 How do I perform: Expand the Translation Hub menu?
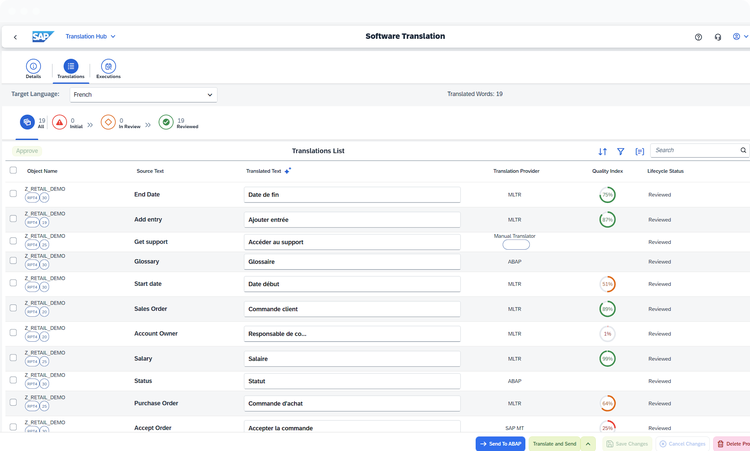90,36
